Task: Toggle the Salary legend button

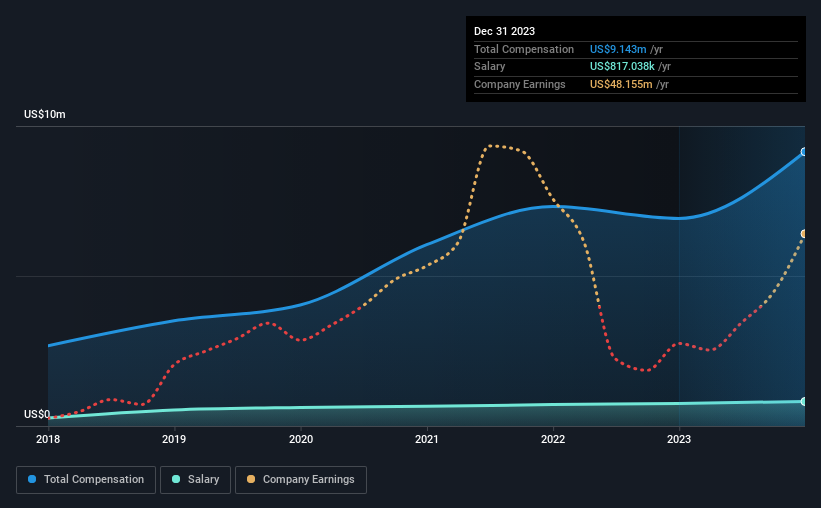Action: coord(195,480)
